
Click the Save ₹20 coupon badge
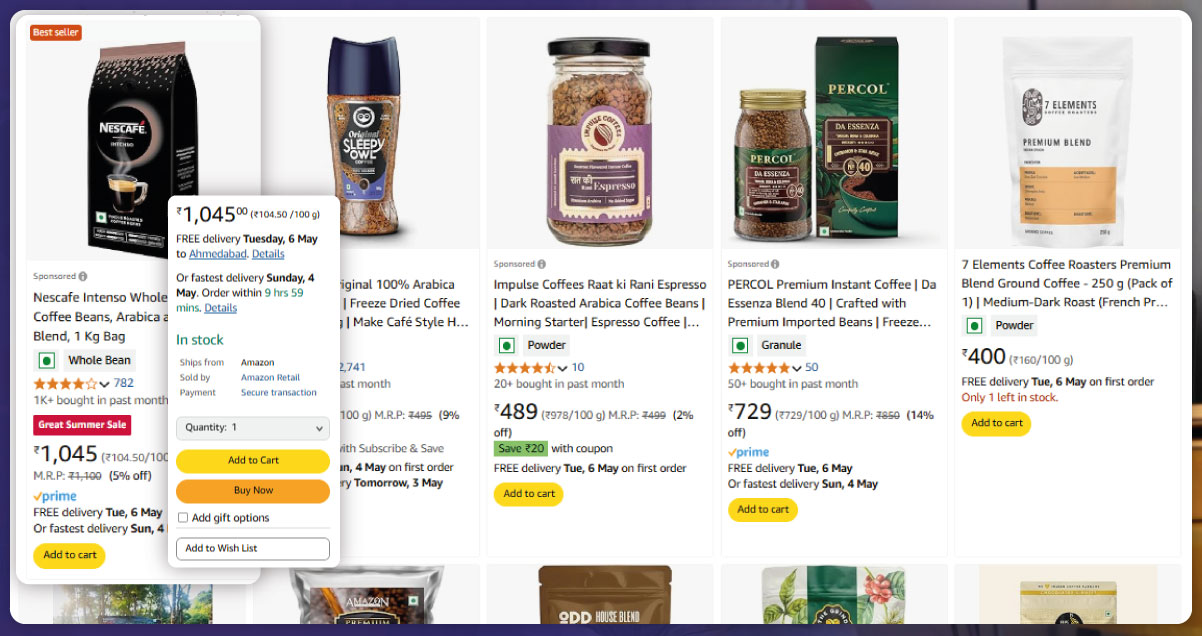pos(521,449)
